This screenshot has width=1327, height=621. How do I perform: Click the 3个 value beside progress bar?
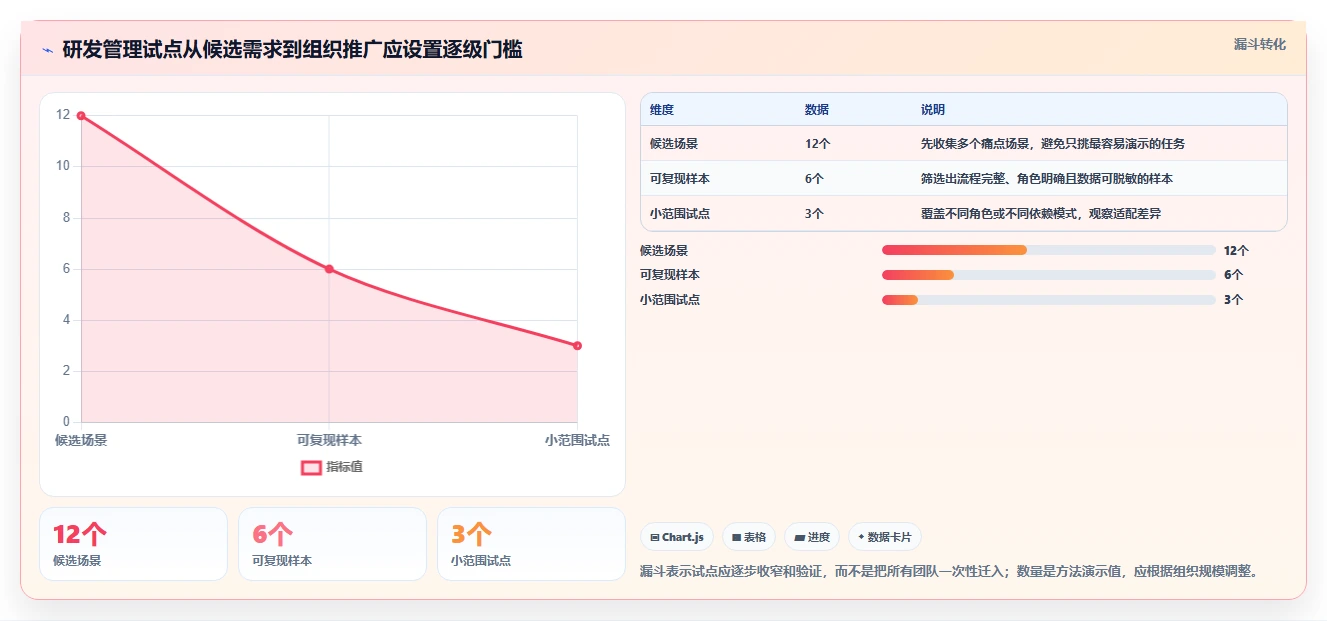(1233, 300)
